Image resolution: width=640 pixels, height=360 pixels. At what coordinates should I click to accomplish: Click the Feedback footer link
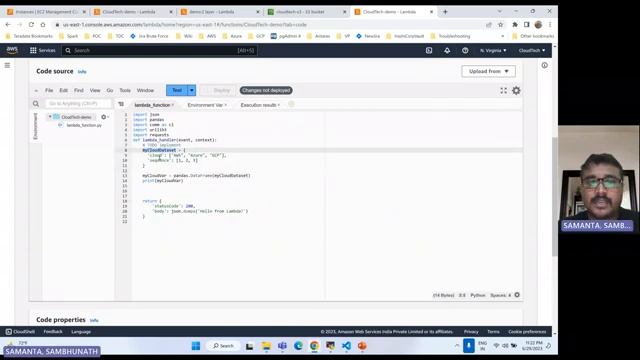[53, 331]
